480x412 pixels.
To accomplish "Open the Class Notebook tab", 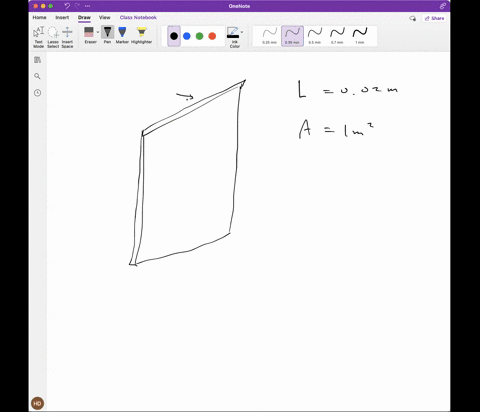I will 138,17.
